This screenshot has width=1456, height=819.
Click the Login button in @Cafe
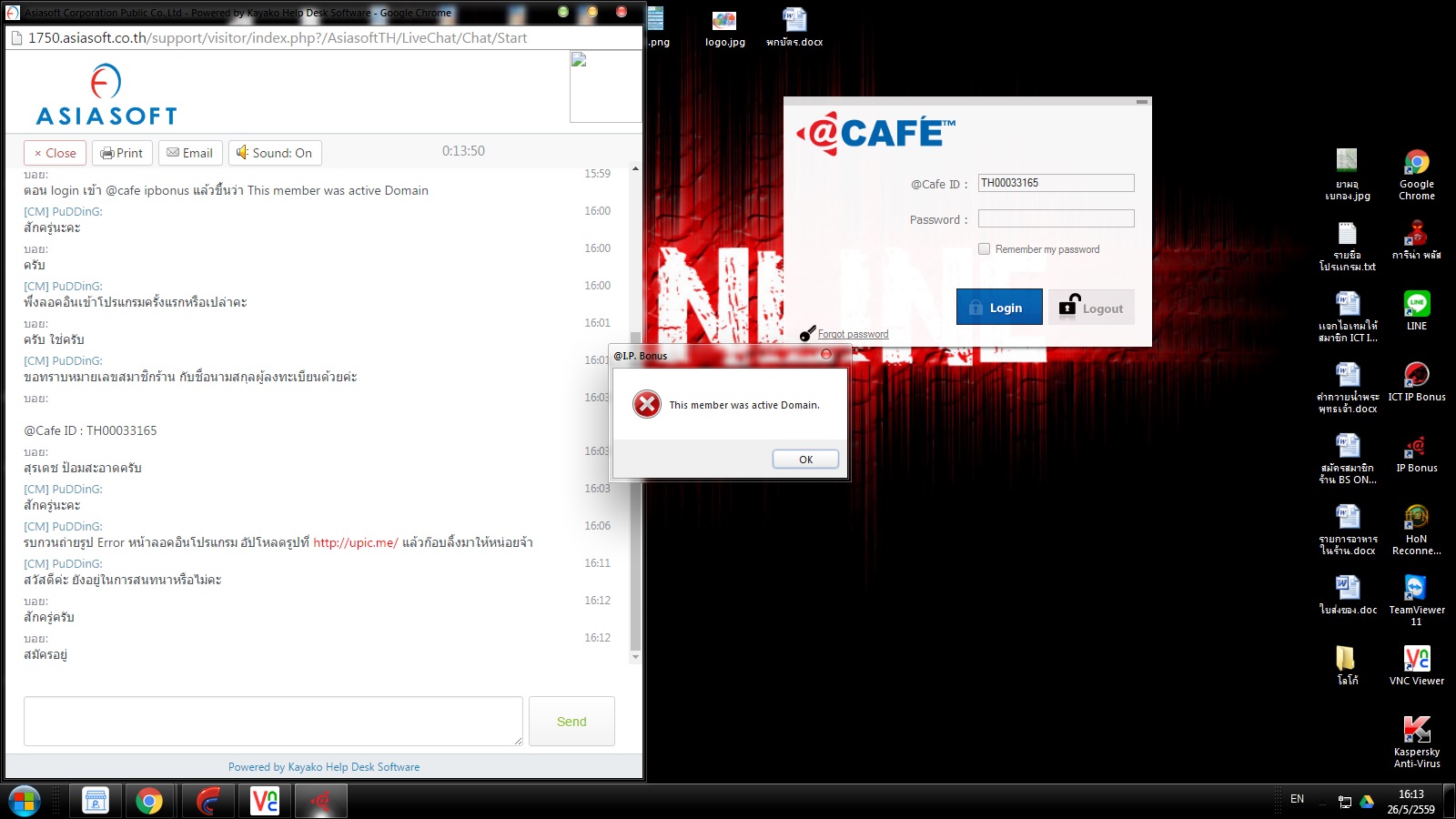tap(999, 307)
